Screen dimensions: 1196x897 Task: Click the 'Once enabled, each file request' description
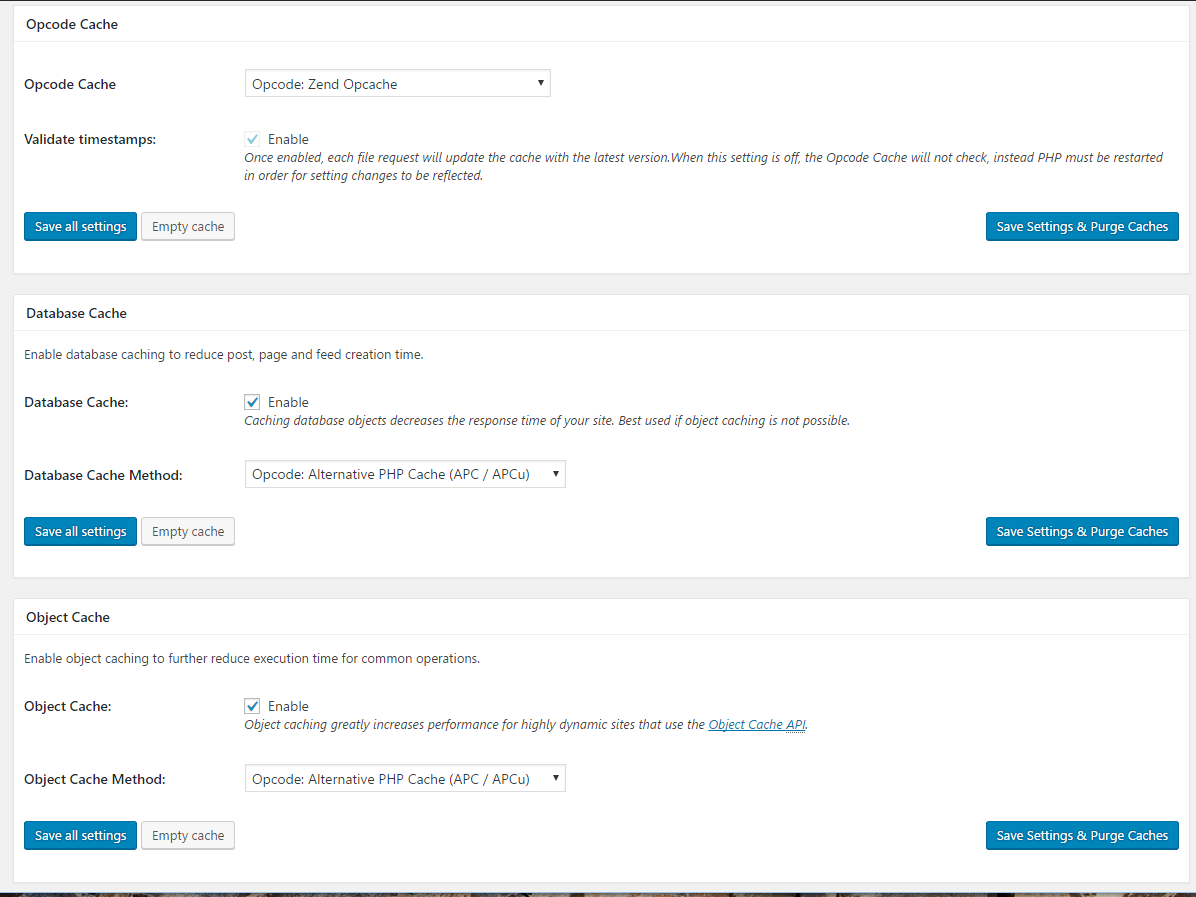(703, 166)
